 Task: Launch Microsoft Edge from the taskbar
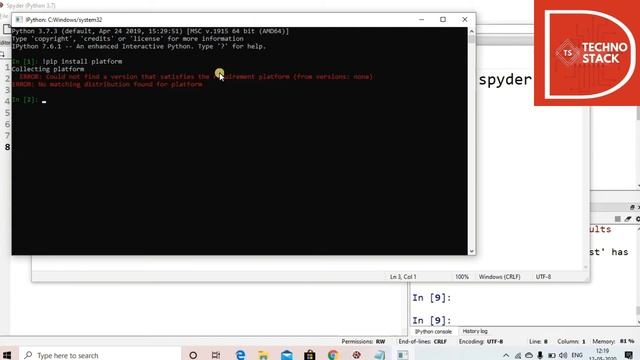[x=240, y=355]
